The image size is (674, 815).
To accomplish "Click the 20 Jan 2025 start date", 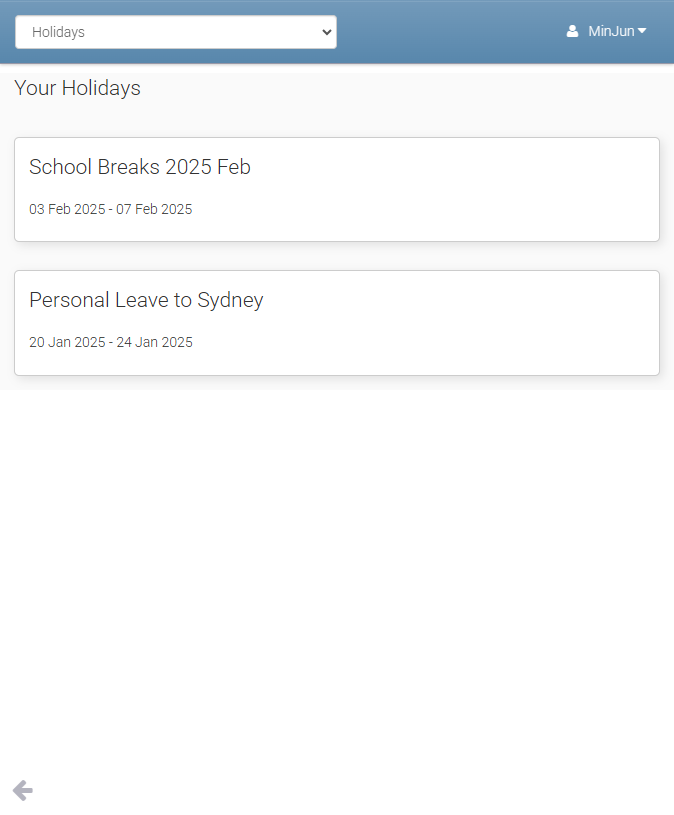I will (67, 342).
